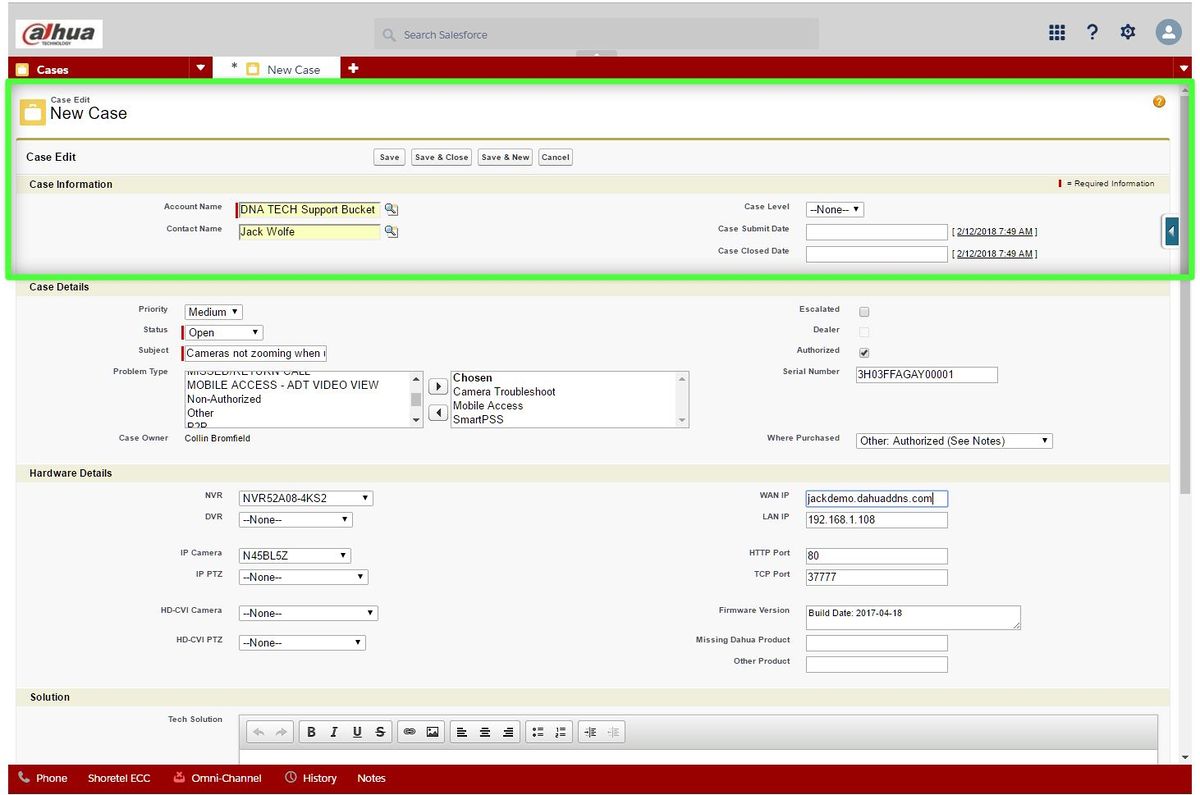Click Account Name lookup magnifier icon
The image size is (1200, 795).
tap(391, 210)
